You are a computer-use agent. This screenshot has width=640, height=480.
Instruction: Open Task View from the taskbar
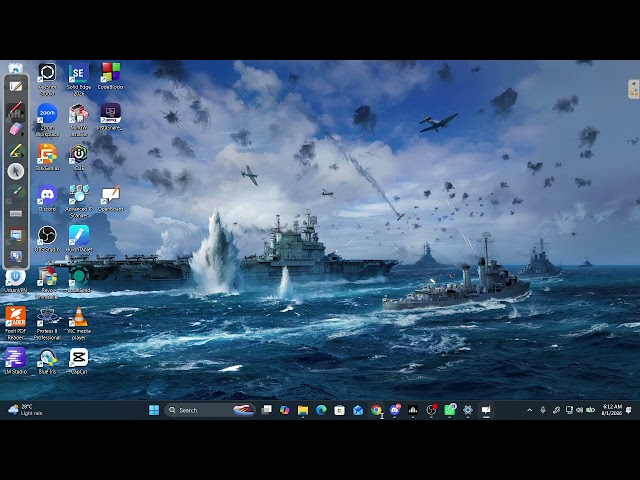pyautogui.click(x=266, y=410)
